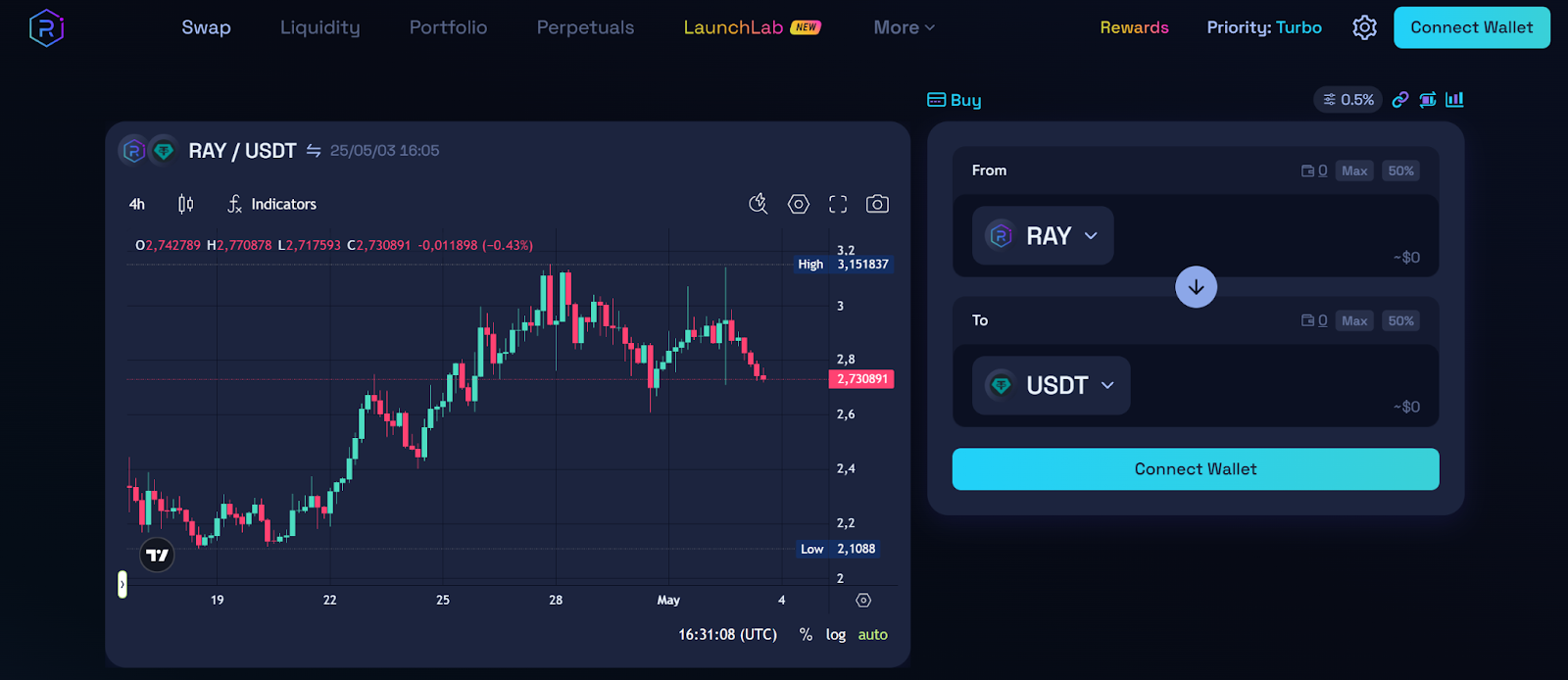Open the candlestick chart style selector
The height and width of the screenshot is (680, 1568).
tap(185, 204)
